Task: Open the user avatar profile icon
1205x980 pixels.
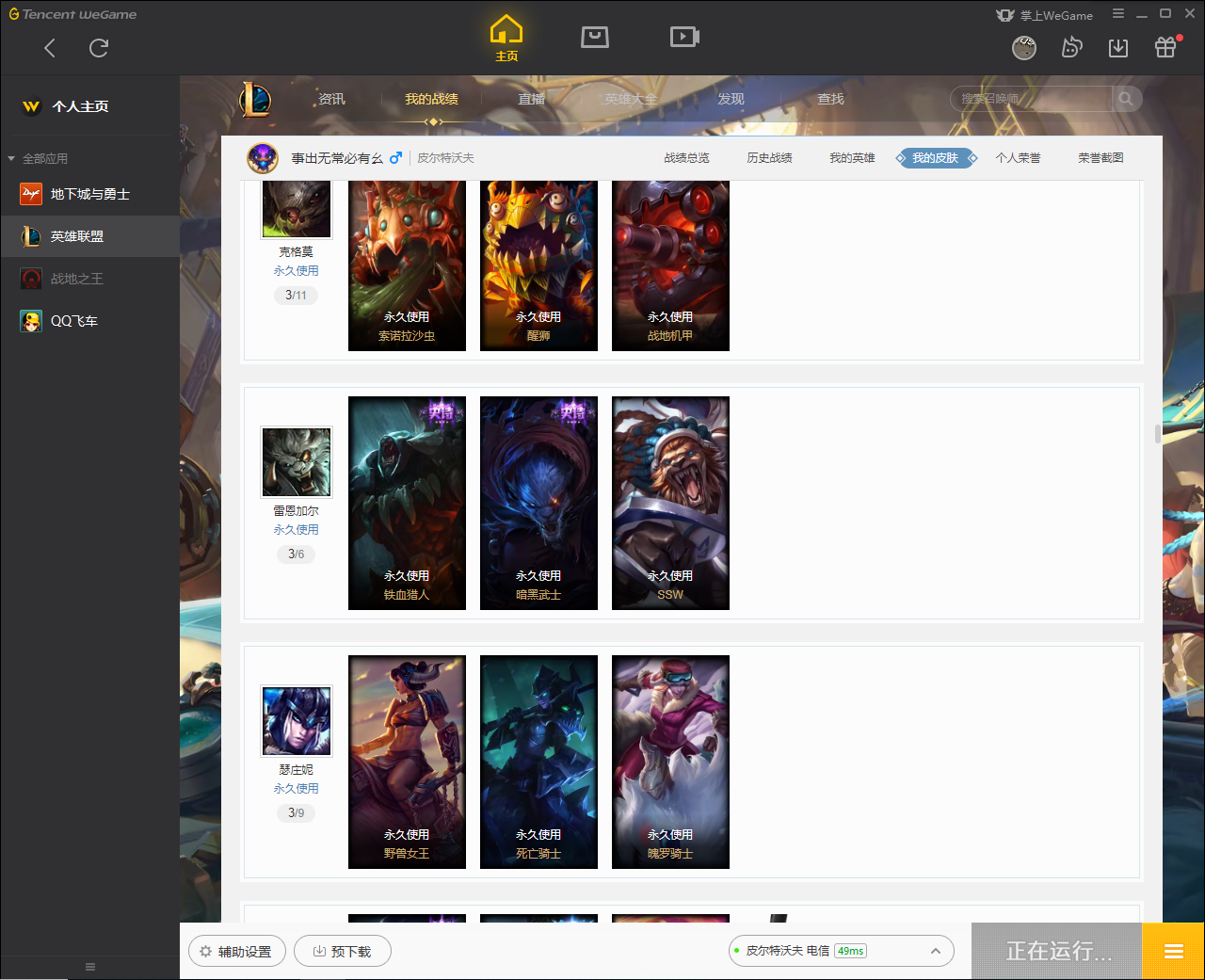Action: tap(1024, 47)
